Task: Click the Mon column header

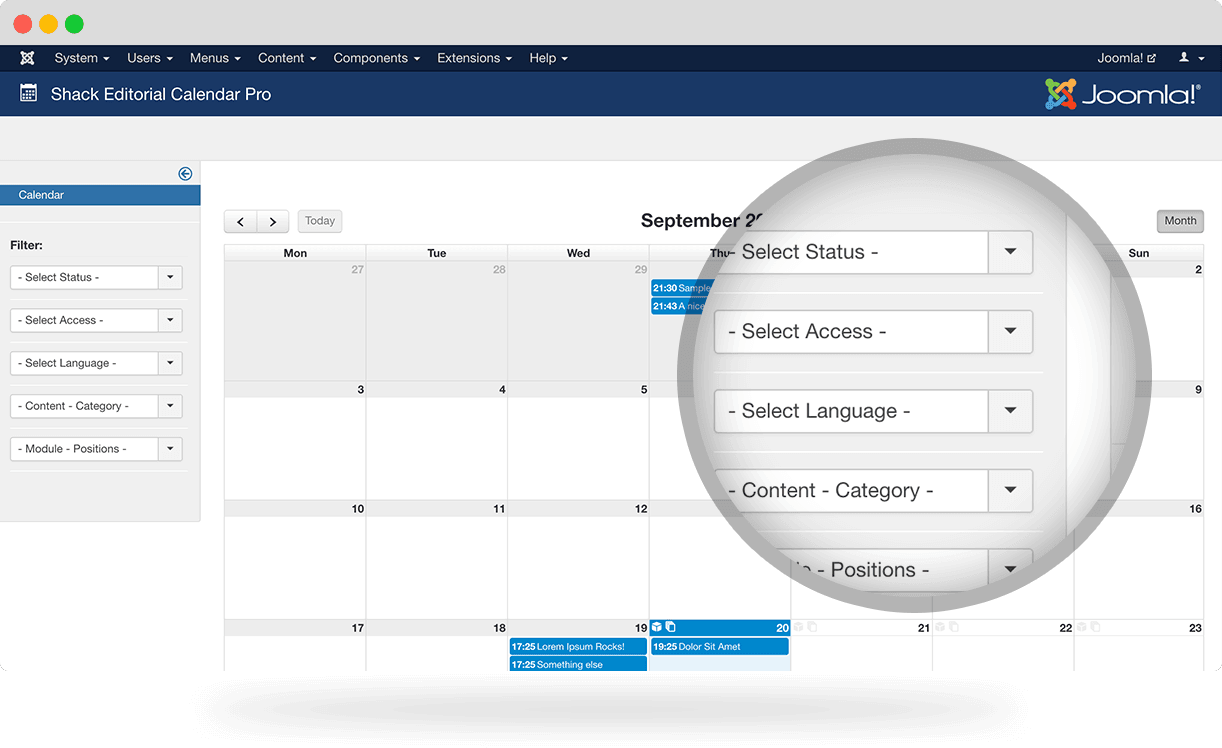Action: (295, 253)
